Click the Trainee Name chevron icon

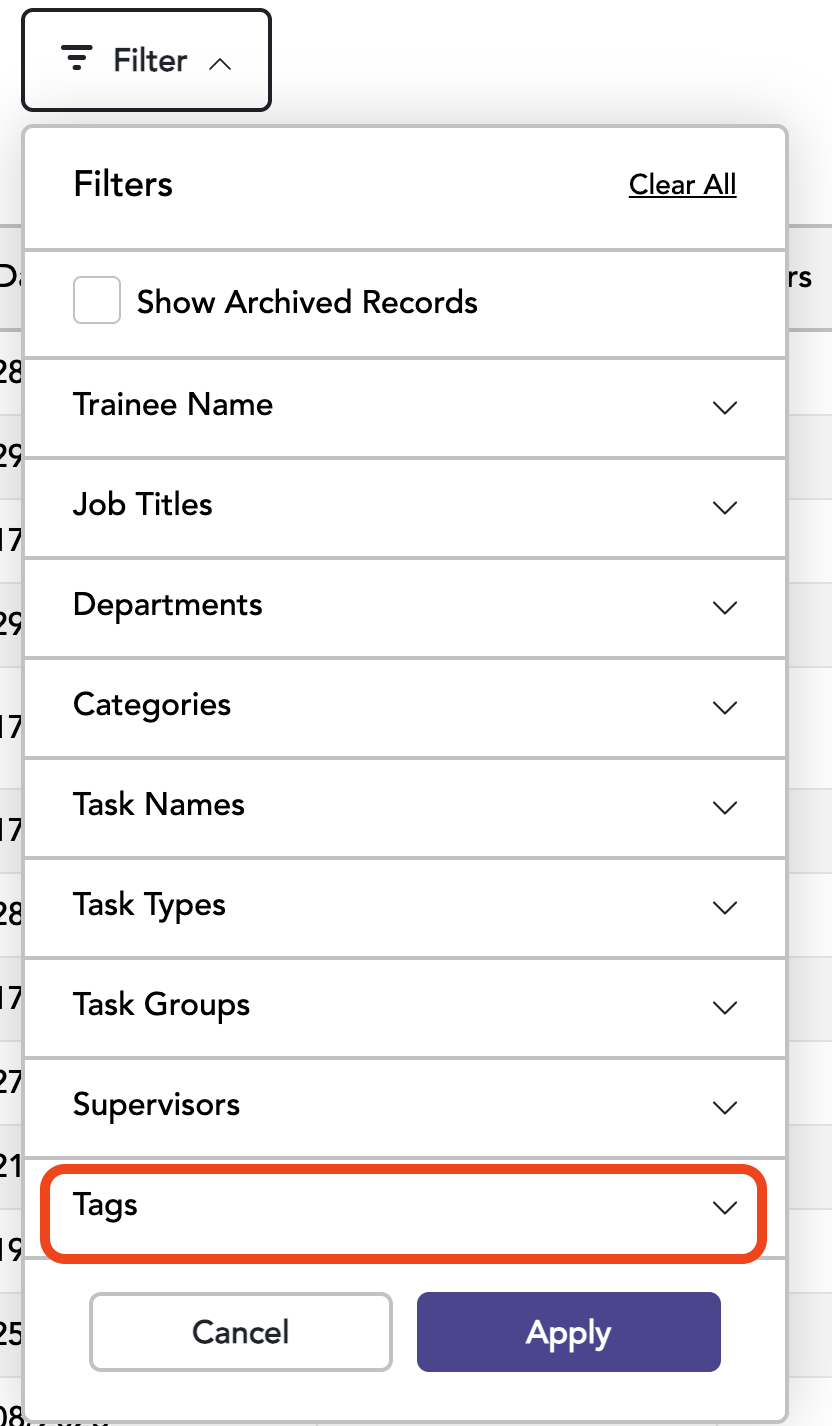click(x=724, y=407)
